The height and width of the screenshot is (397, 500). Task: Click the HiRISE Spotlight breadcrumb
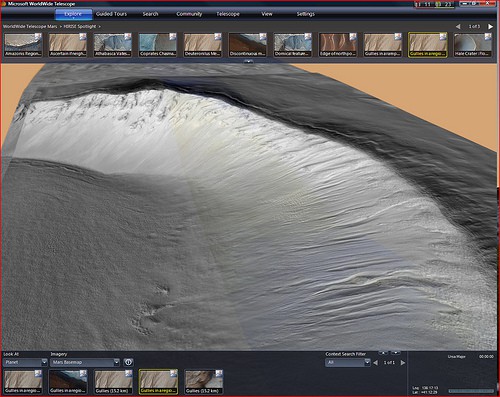pos(80,26)
